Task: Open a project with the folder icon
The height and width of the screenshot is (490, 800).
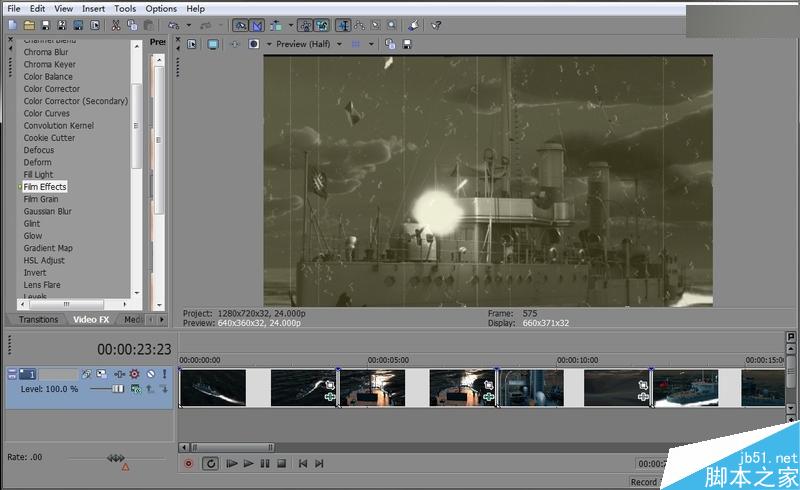Action: (x=30, y=25)
